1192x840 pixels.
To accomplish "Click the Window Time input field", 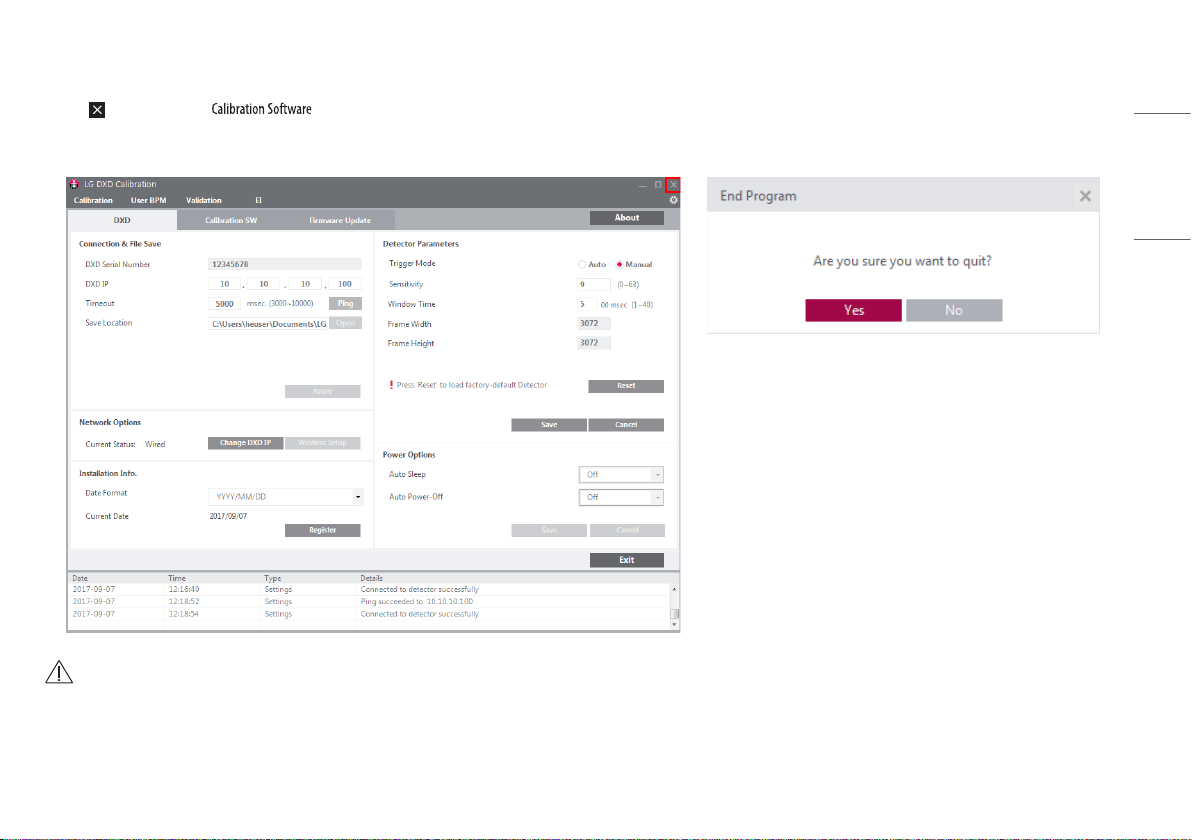I will [x=588, y=304].
